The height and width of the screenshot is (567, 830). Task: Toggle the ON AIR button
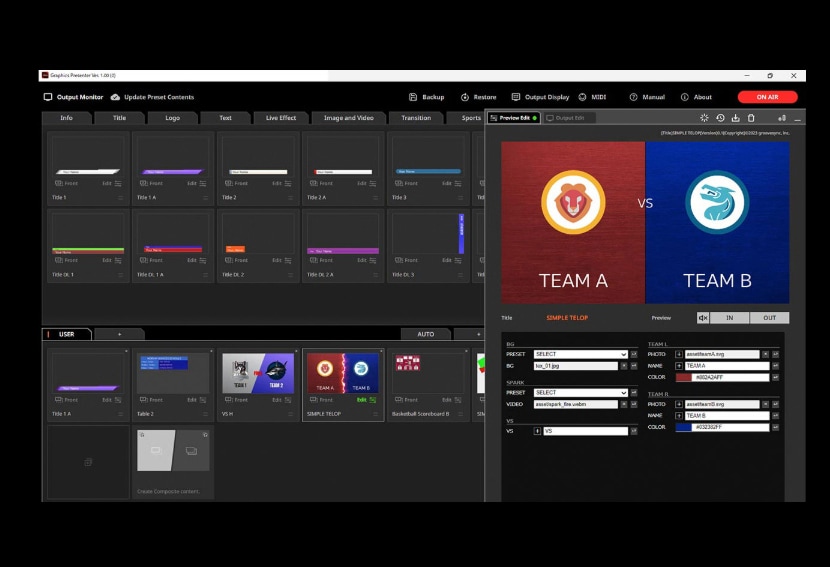click(767, 97)
